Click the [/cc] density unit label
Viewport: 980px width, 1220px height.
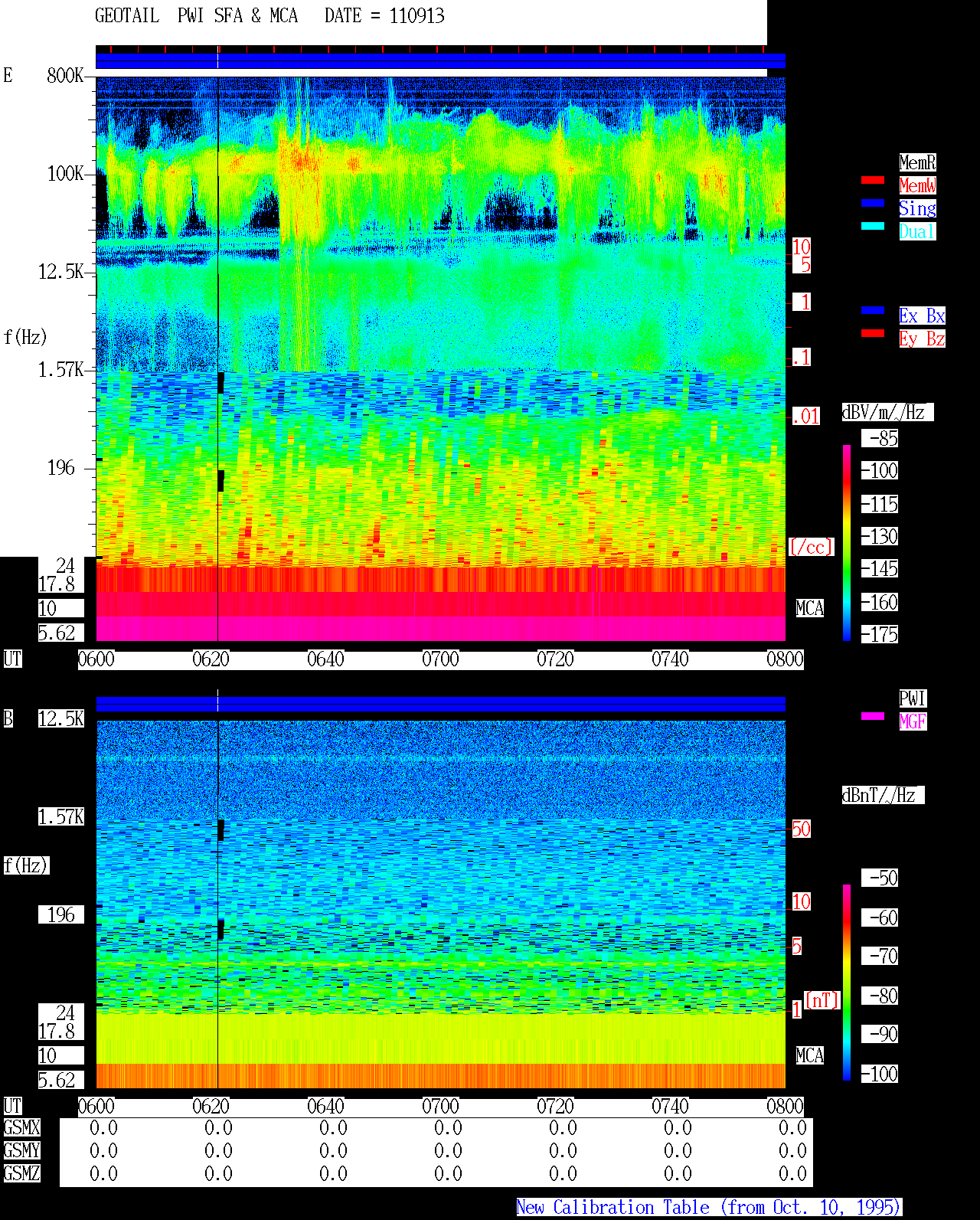point(811,547)
